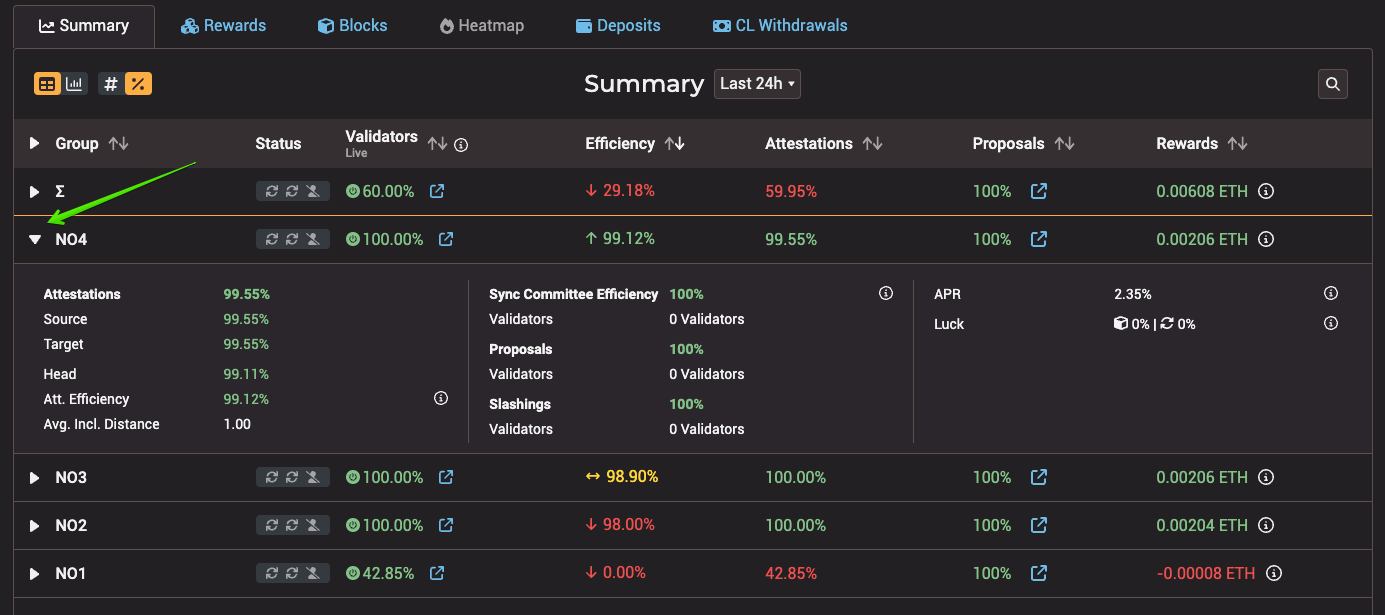Screen dimensions: 1385x615
Task: Collapse the NO4 group row
Action: click(35, 240)
